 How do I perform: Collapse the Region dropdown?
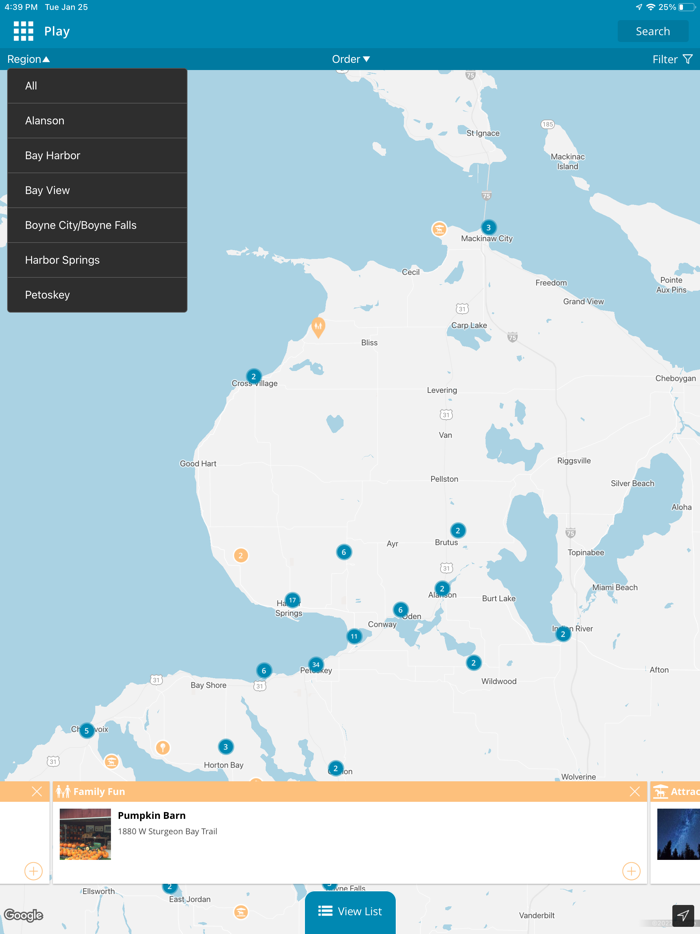pyautogui.click(x=29, y=59)
